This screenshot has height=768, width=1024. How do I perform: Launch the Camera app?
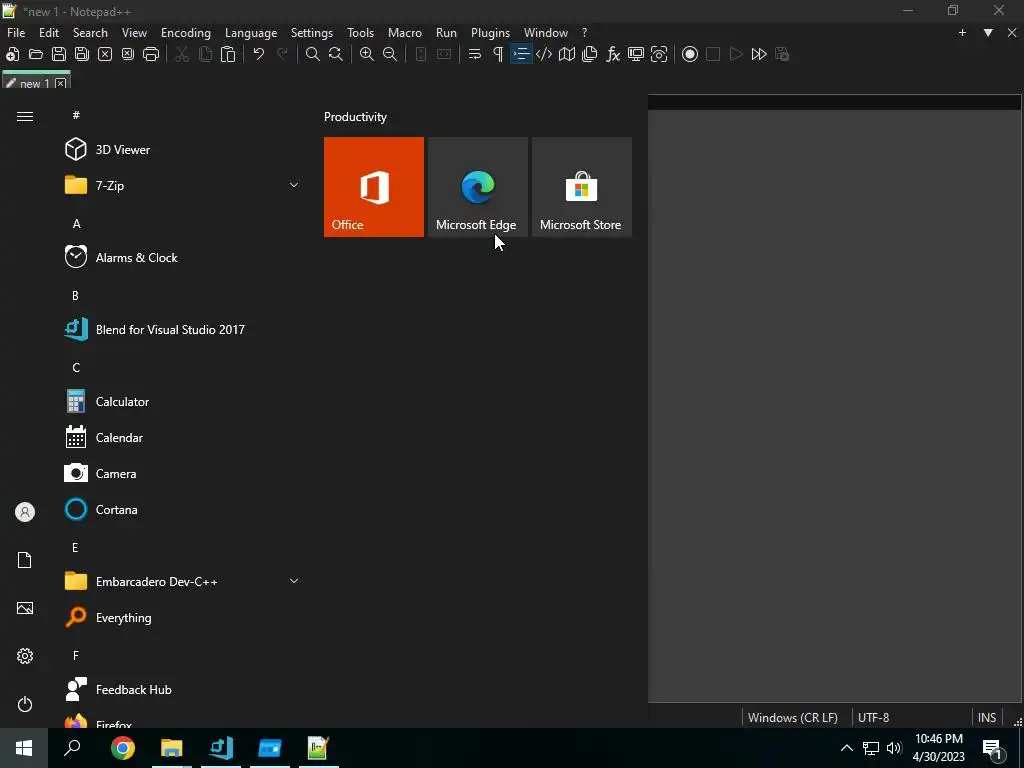coord(183,473)
